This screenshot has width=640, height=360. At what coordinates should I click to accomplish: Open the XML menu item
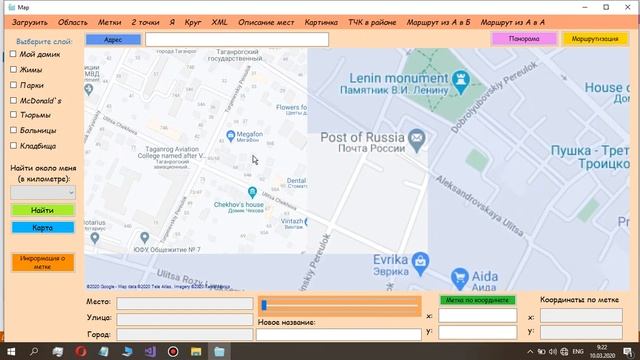pos(219,22)
